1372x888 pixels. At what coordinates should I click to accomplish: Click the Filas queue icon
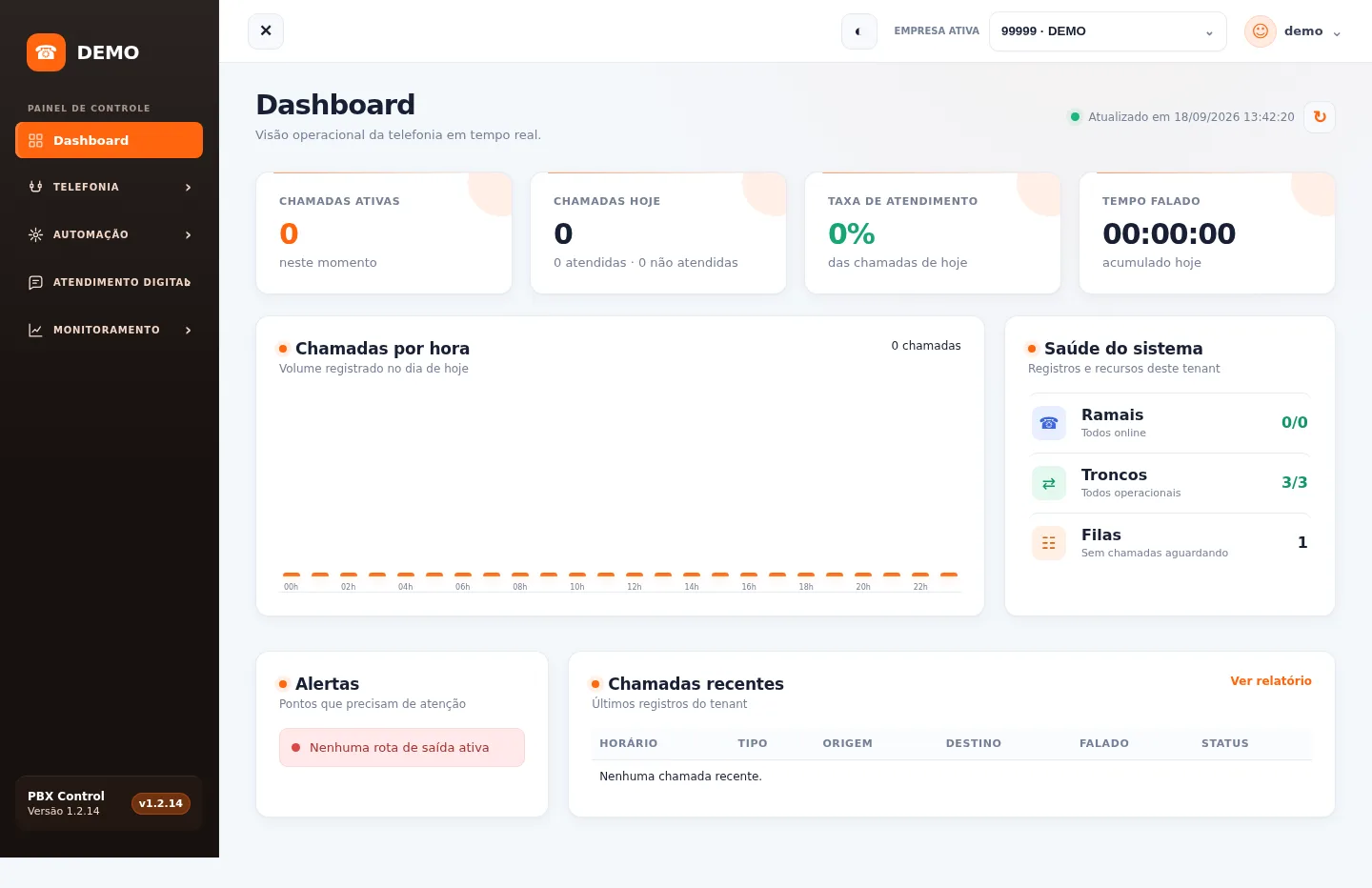1049,543
